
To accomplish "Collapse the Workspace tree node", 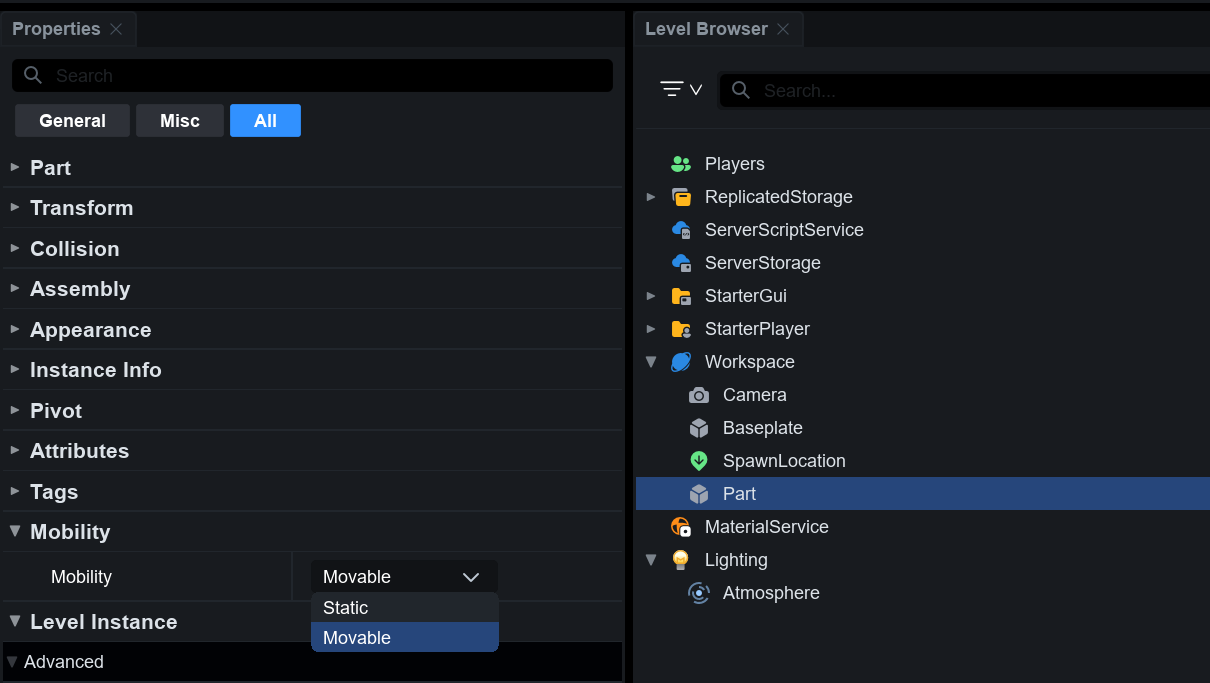I will pyautogui.click(x=651, y=362).
